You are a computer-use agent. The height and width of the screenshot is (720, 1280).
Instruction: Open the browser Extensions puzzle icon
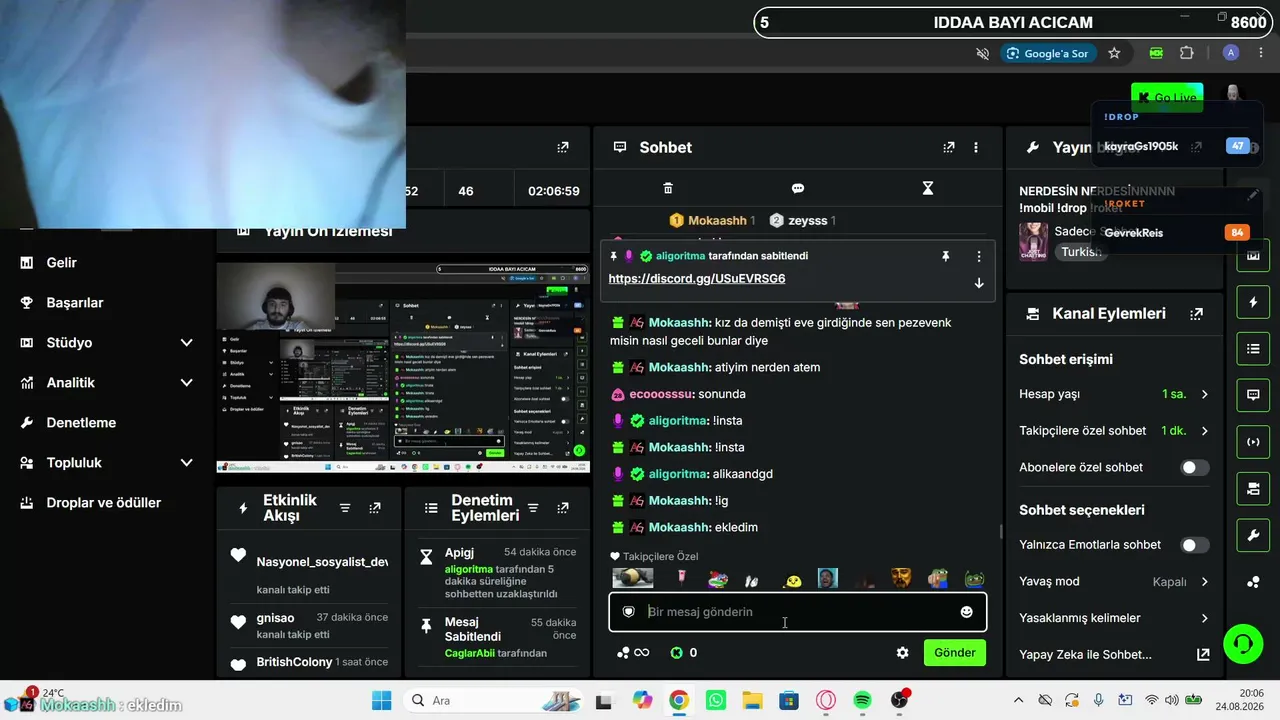pos(1187,53)
